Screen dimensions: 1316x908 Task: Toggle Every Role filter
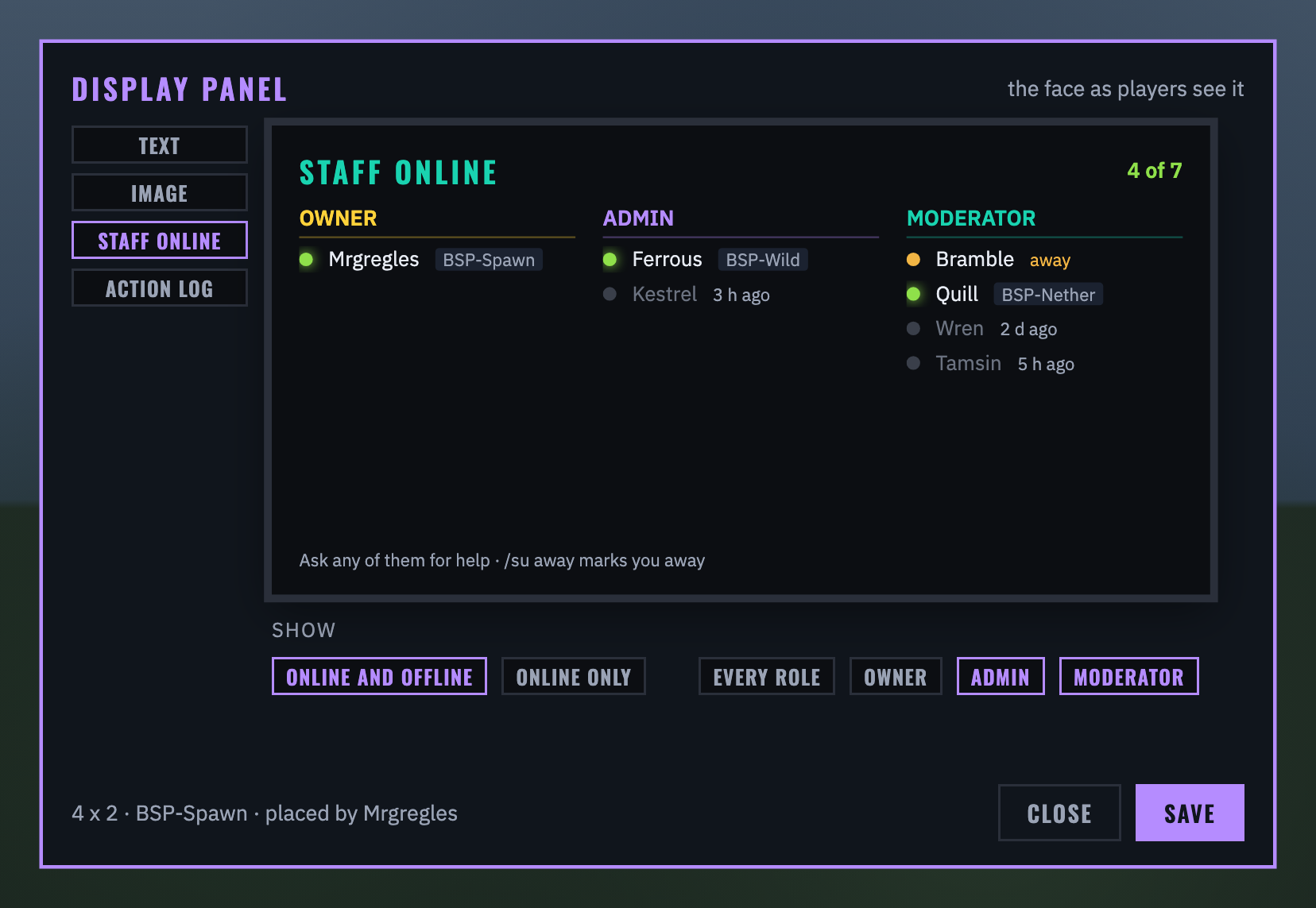pos(766,676)
